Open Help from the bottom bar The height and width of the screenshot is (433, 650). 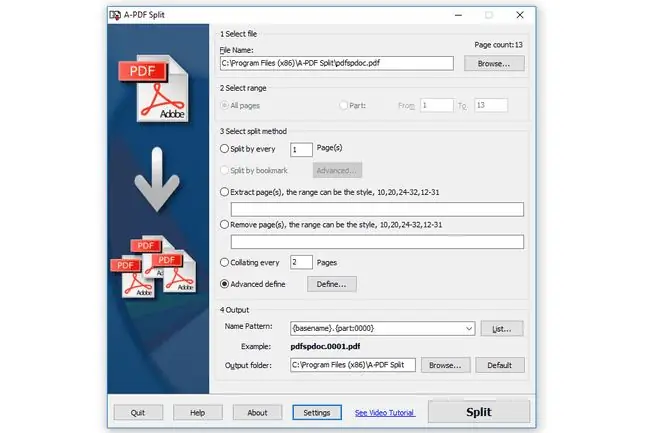[x=198, y=413]
